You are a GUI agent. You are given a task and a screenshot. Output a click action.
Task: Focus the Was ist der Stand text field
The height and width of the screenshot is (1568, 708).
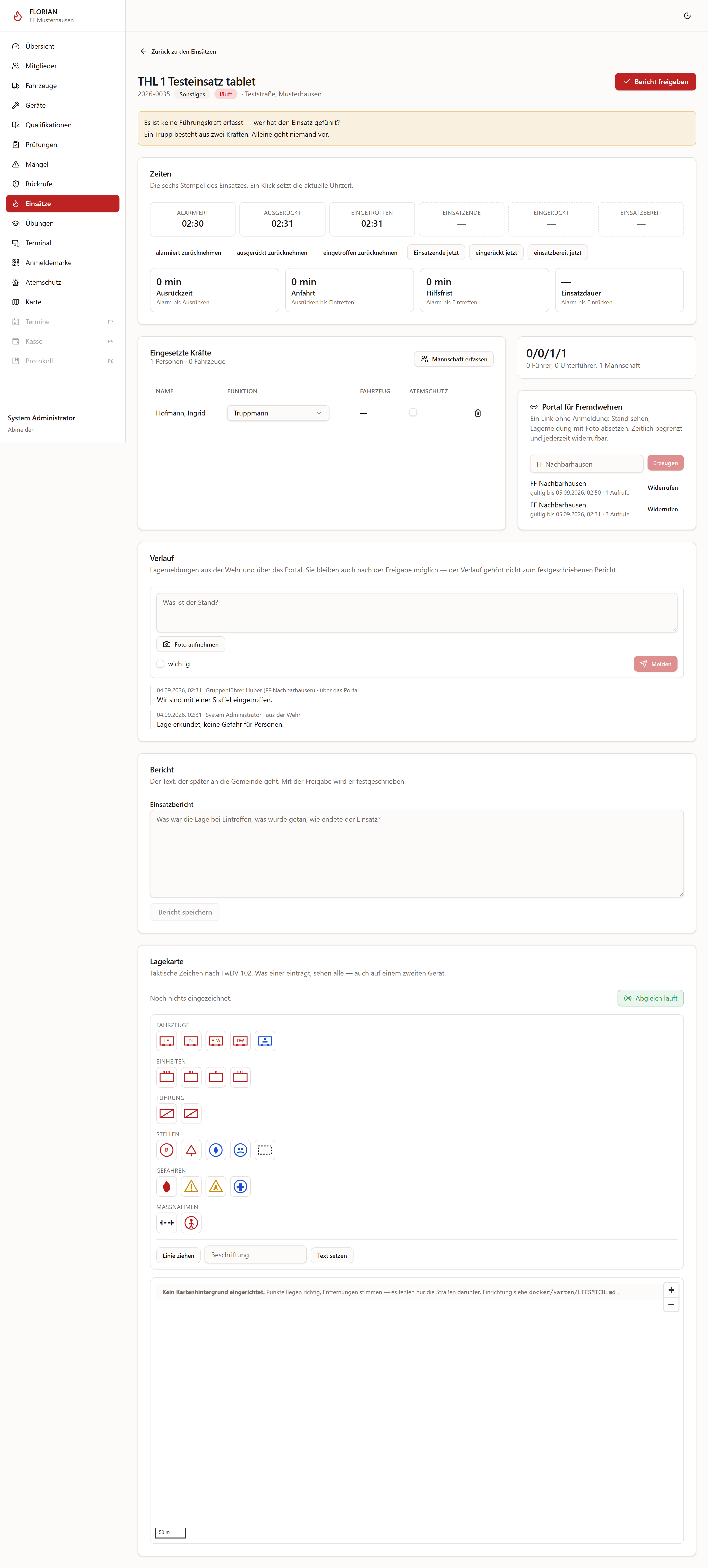[x=416, y=612]
